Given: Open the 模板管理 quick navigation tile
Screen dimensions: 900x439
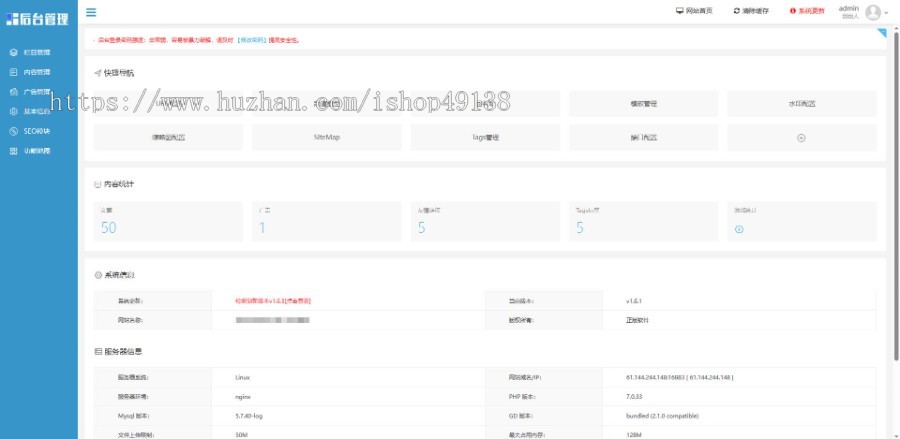Looking at the screenshot, I should [x=643, y=104].
